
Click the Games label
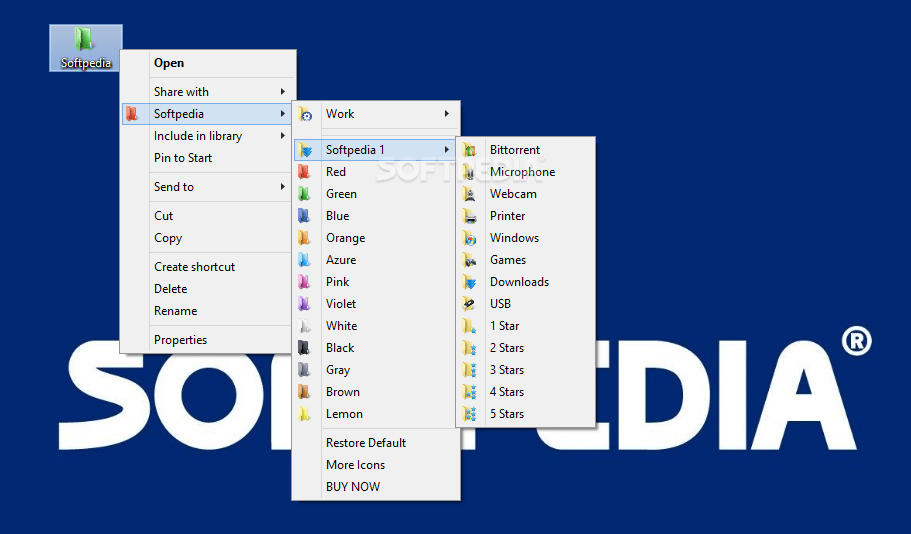point(508,260)
